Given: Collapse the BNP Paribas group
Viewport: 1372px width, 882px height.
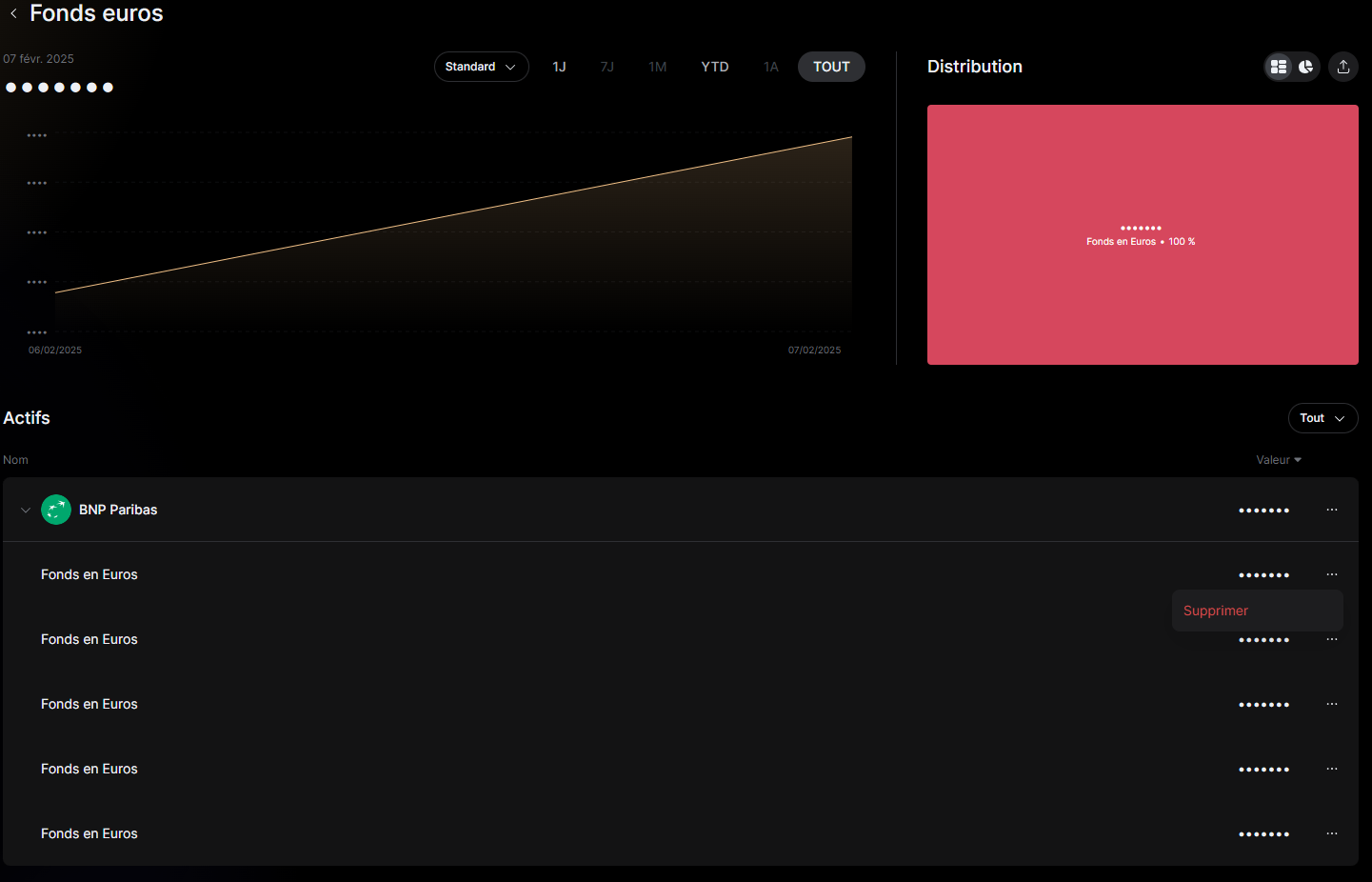Looking at the screenshot, I should click(26, 511).
